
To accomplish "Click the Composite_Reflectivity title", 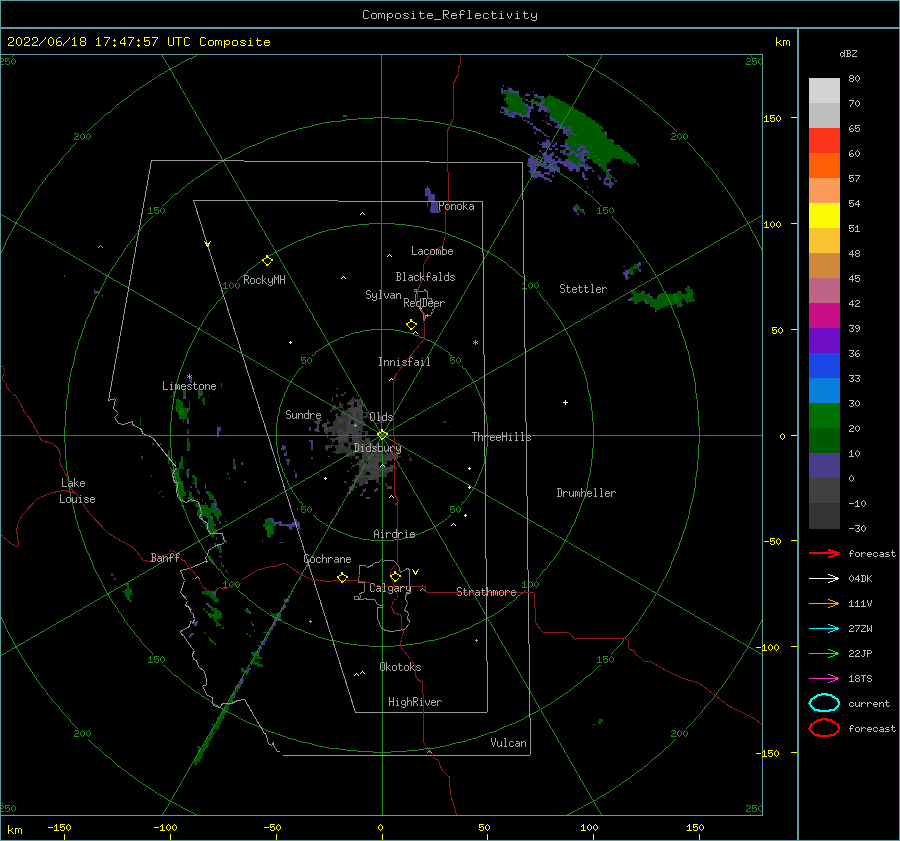I will (449, 15).
